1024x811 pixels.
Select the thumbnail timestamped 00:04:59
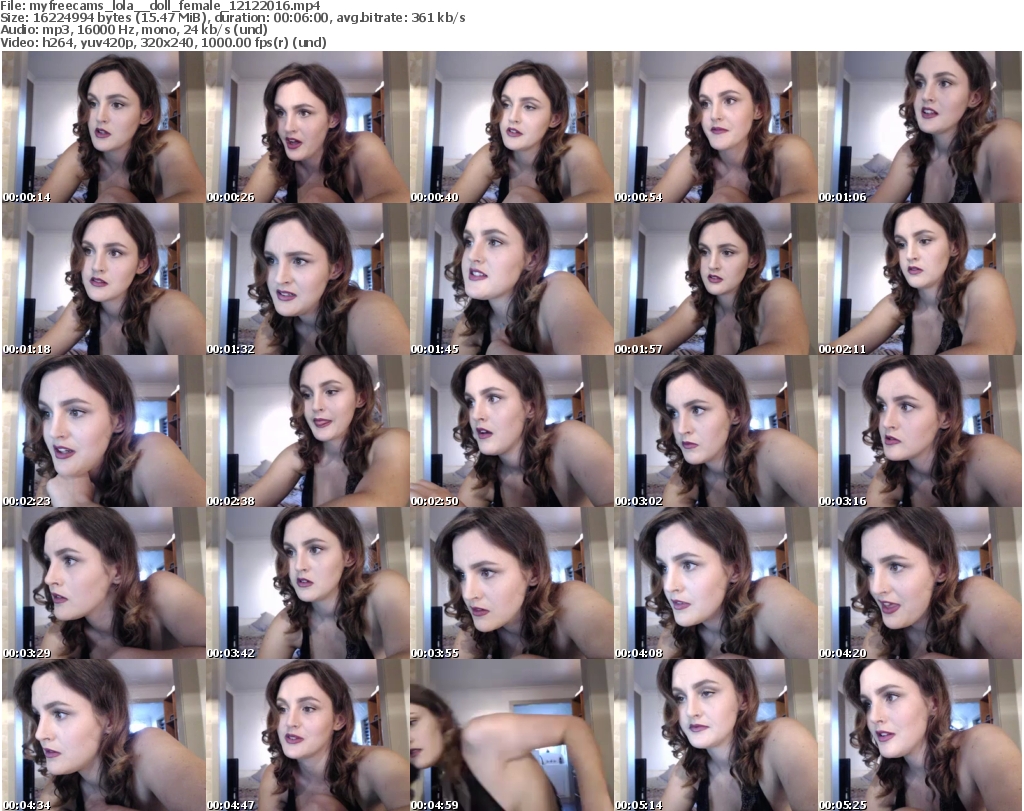click(511, 735)
